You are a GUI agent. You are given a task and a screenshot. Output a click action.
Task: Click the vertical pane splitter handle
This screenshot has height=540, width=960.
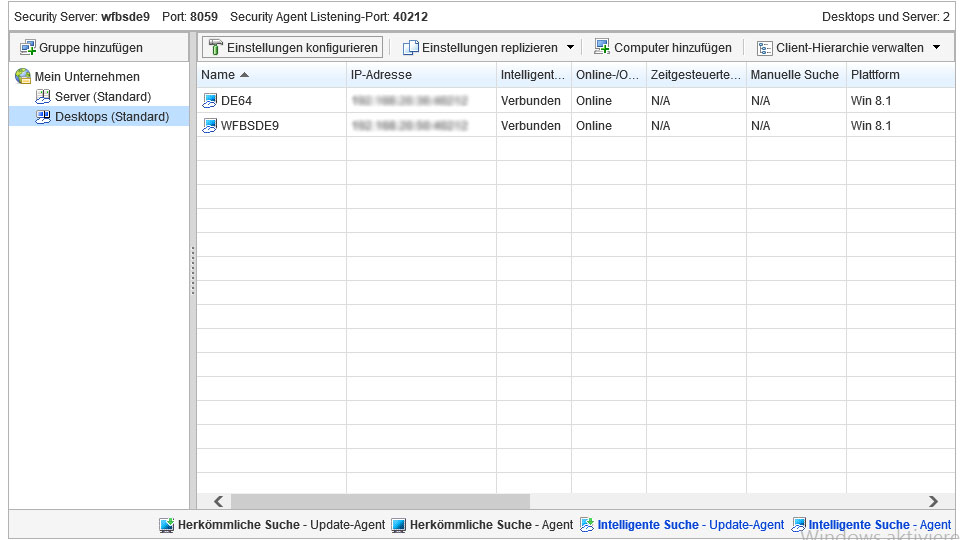192,271
